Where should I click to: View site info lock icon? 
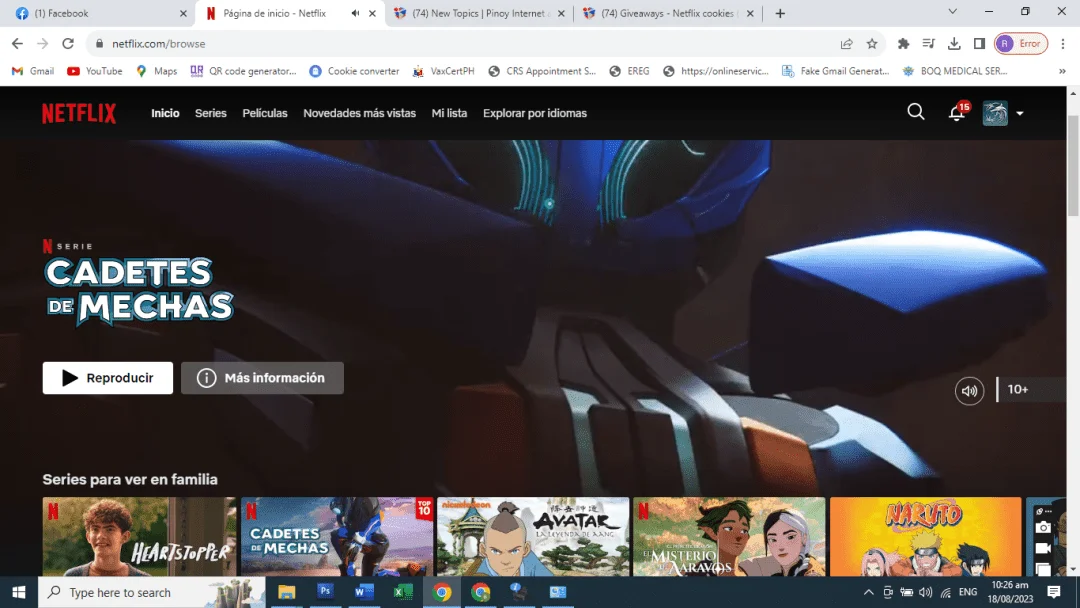(100, 43)
